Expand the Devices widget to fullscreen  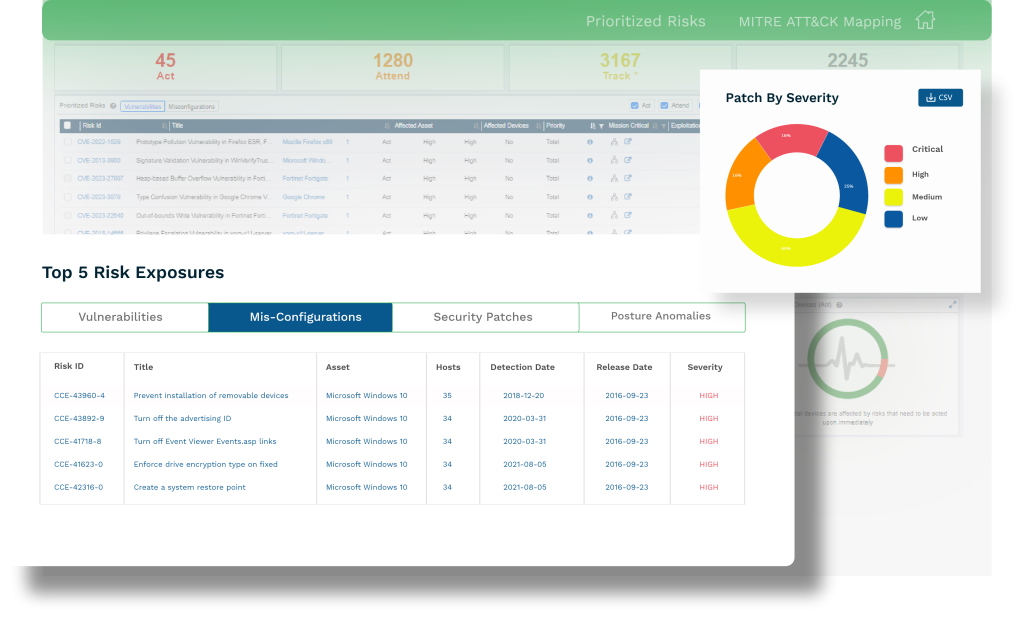[x=952, y=304]
